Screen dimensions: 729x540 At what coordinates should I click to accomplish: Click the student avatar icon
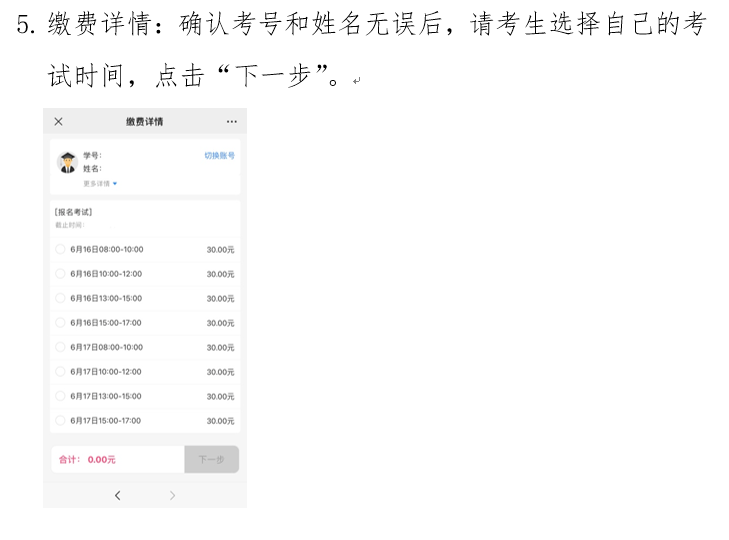68,163
